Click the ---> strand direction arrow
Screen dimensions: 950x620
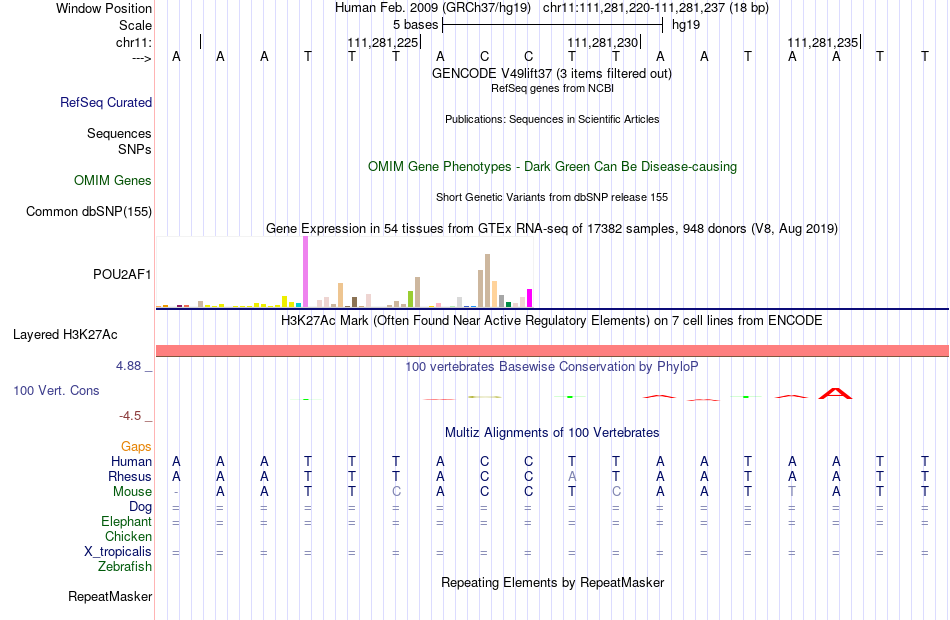(x=142, y=58)
